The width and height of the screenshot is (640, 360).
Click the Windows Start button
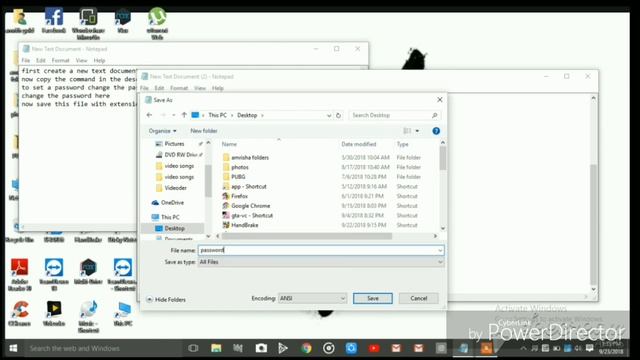[x=13, y=348]
